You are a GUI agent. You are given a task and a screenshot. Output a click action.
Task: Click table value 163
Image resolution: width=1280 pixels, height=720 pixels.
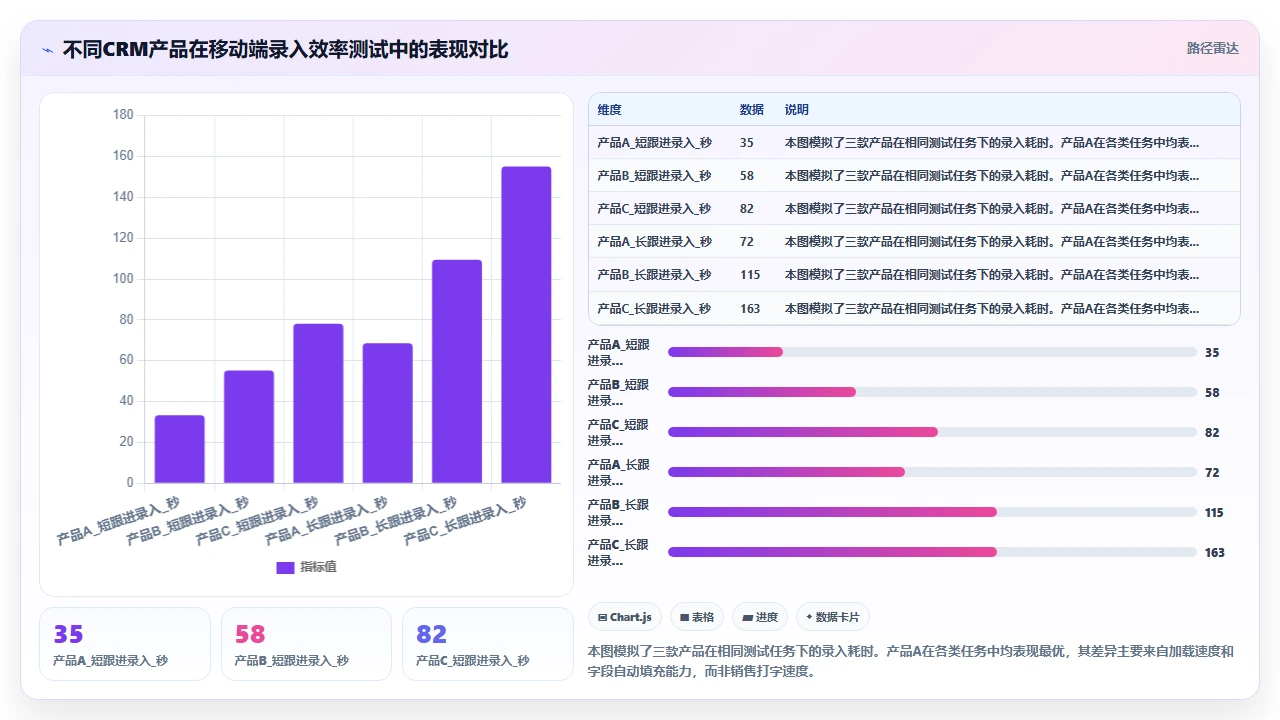(750, 308)
